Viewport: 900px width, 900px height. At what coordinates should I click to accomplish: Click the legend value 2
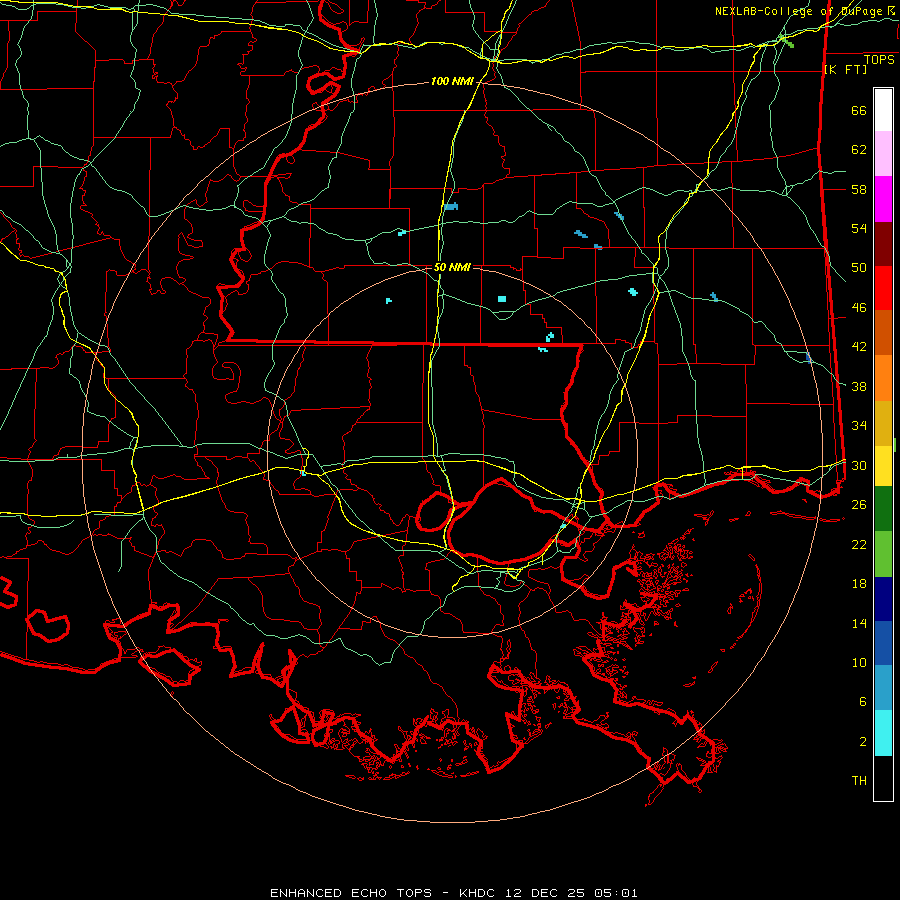pos(863,742)
